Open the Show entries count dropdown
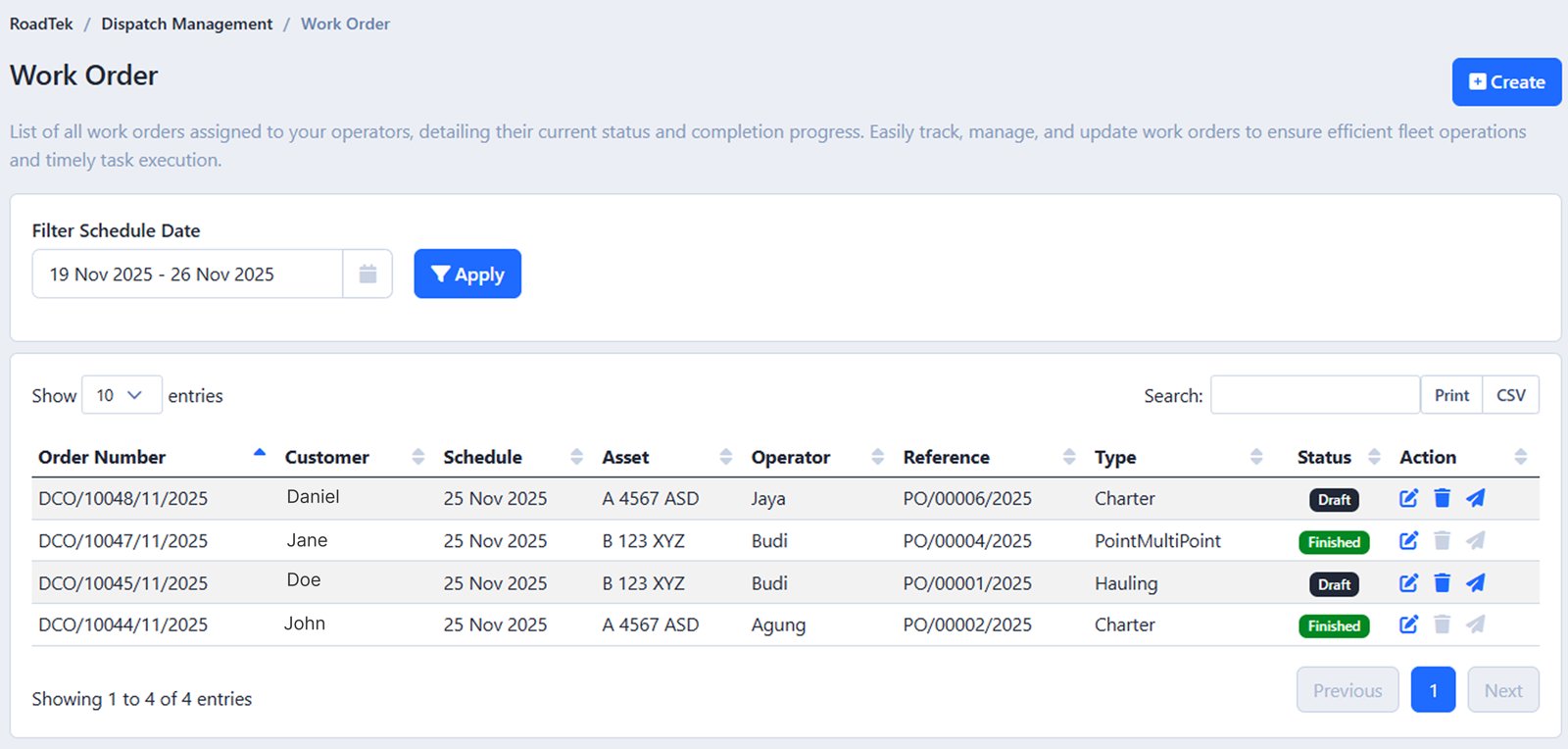 coord(121,395)
